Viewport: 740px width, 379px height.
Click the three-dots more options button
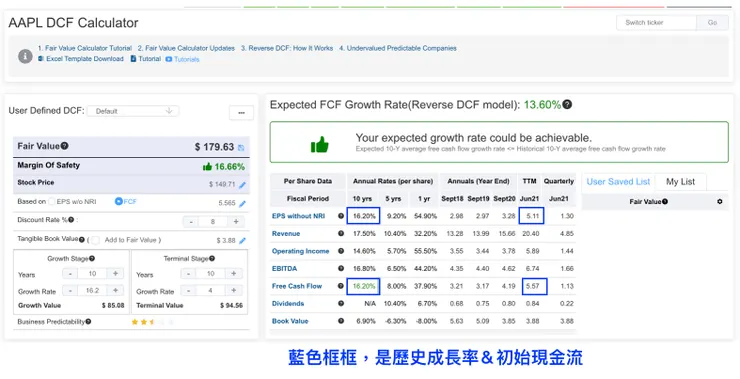(241, 113)
